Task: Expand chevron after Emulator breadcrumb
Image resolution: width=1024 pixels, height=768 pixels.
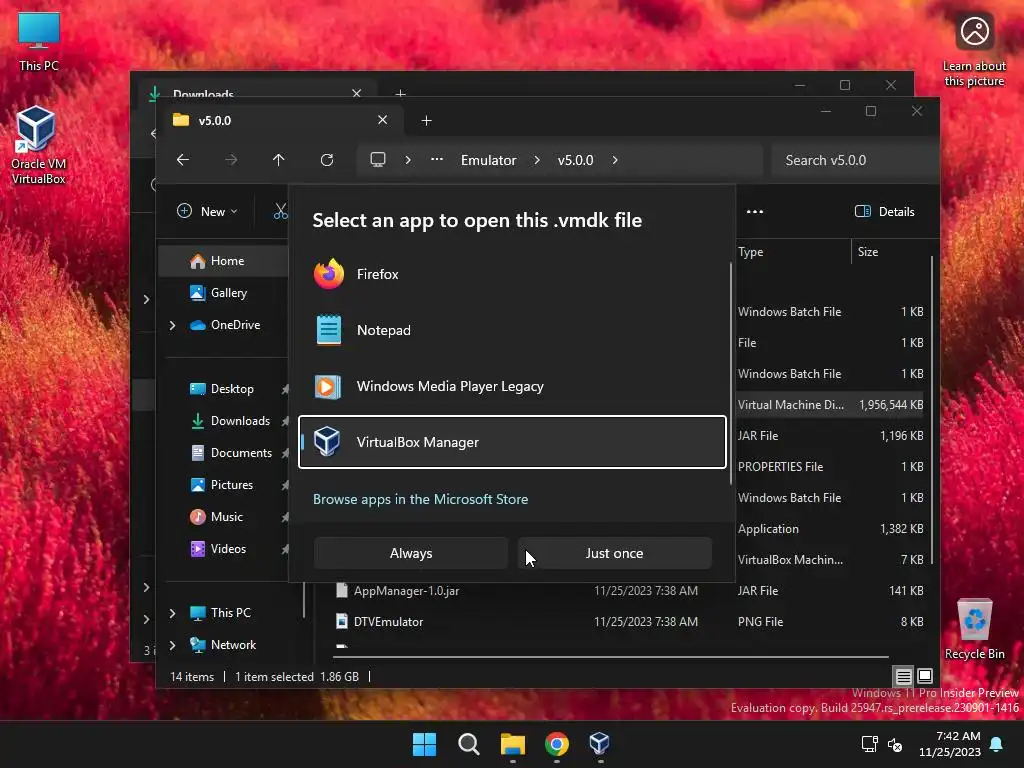Action: [x=537, y=160]
